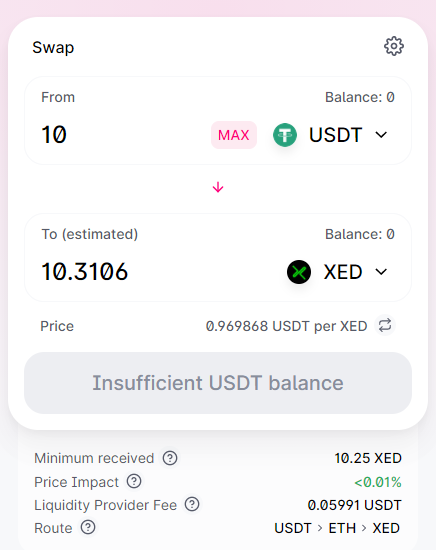Focus the To estimated amount field 10.3106

click(x=158, y=271)
